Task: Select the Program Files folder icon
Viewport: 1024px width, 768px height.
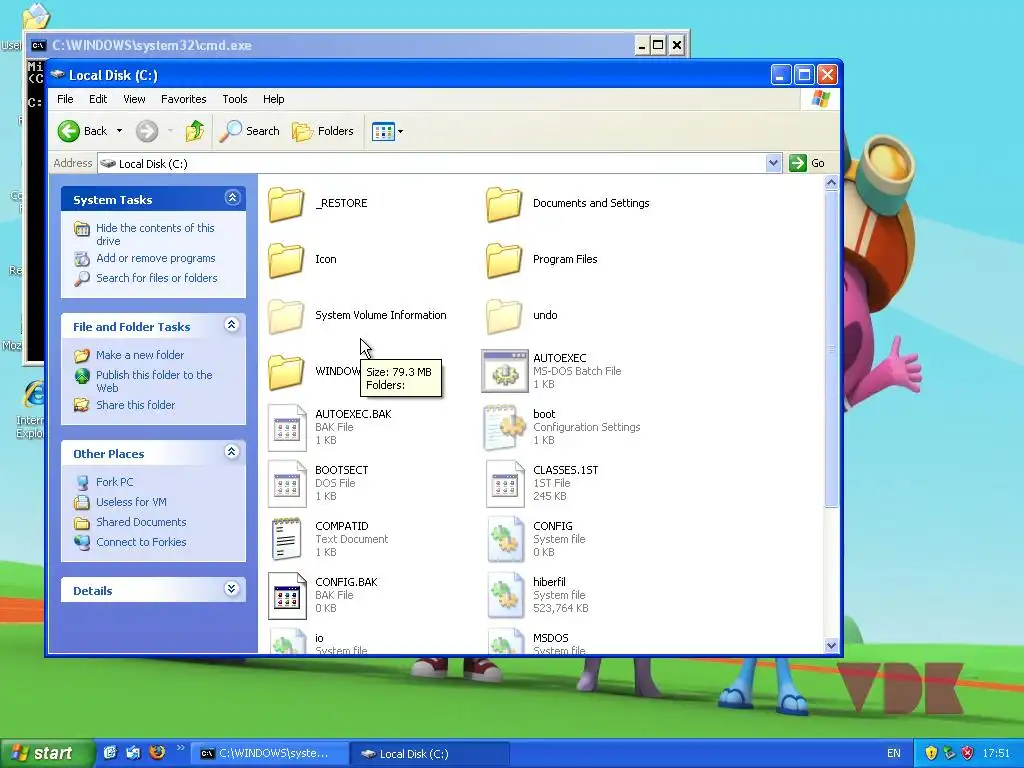Action: point(504,260)
